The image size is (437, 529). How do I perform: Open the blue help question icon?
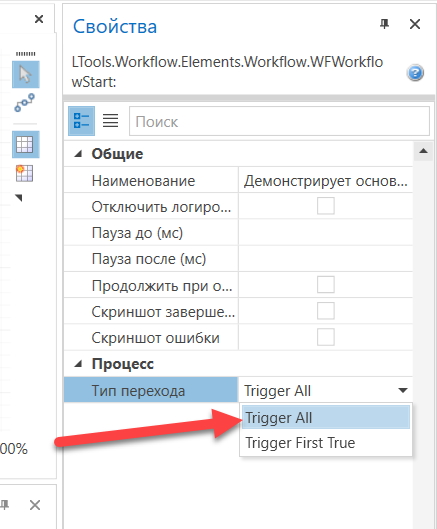coord(415,73)
